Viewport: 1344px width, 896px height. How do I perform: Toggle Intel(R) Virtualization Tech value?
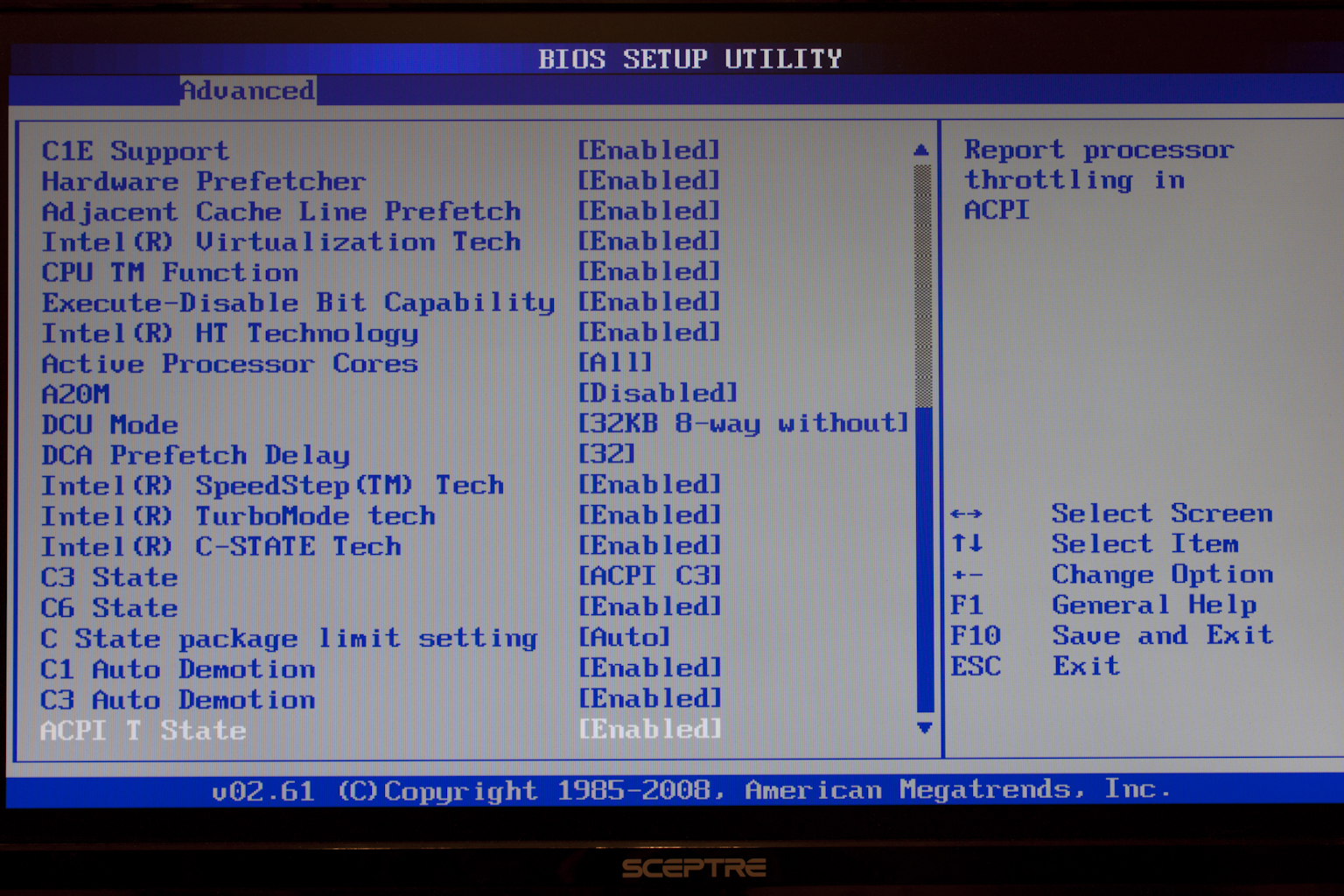pos(648,241)
